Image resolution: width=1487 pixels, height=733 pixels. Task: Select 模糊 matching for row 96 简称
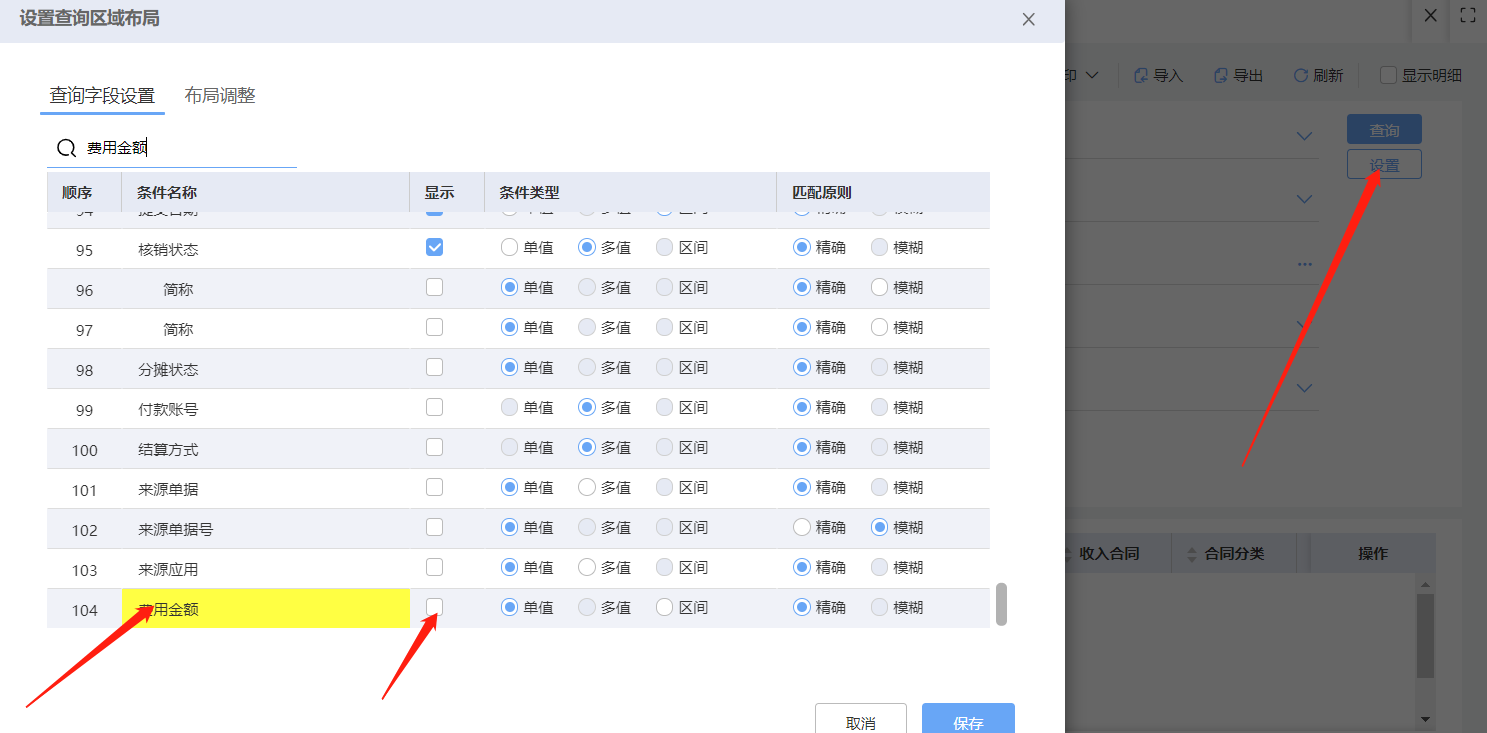pyautogui.click(x=880, y=287)
